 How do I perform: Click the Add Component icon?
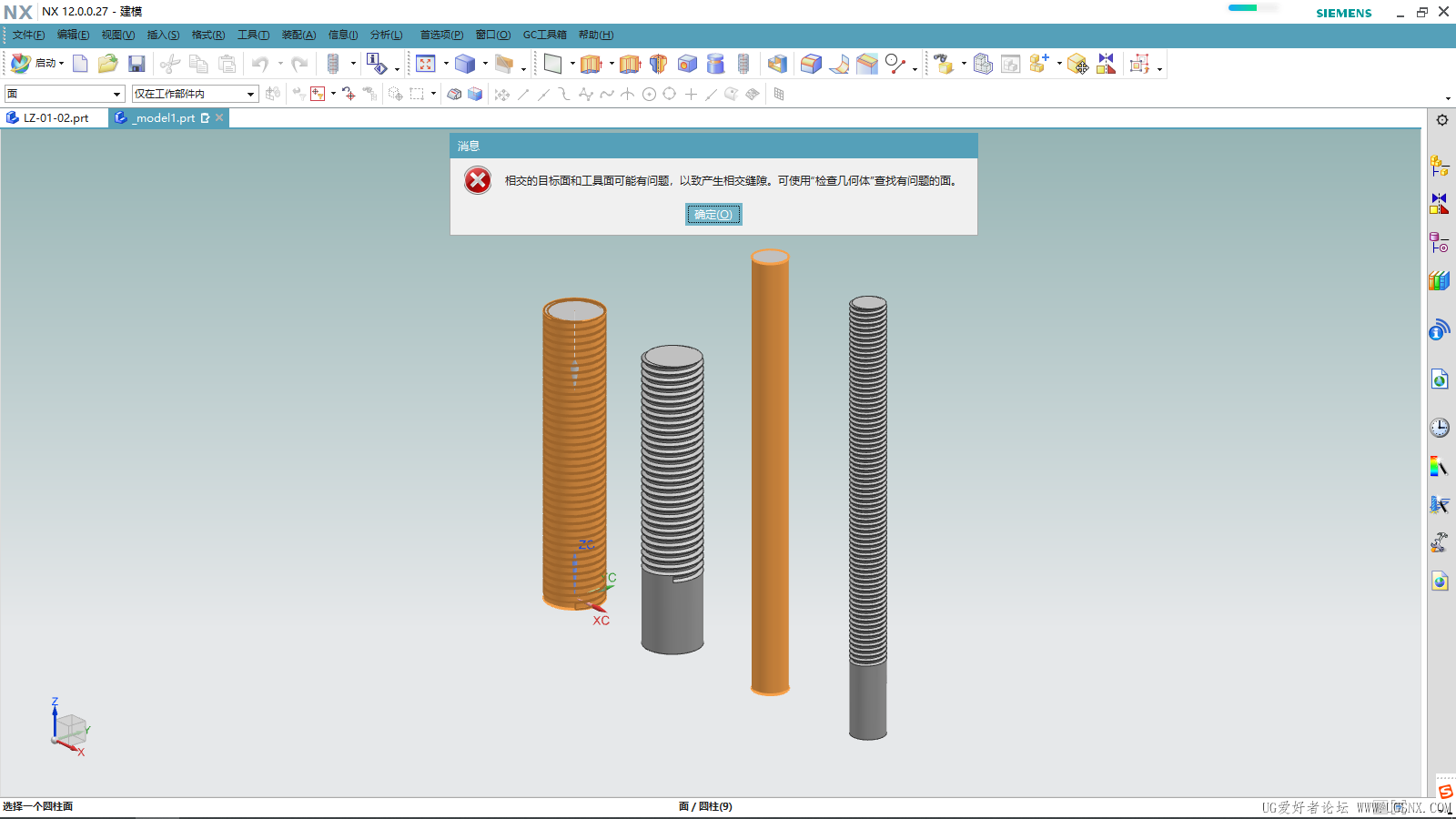click(x=1038, y=64)
